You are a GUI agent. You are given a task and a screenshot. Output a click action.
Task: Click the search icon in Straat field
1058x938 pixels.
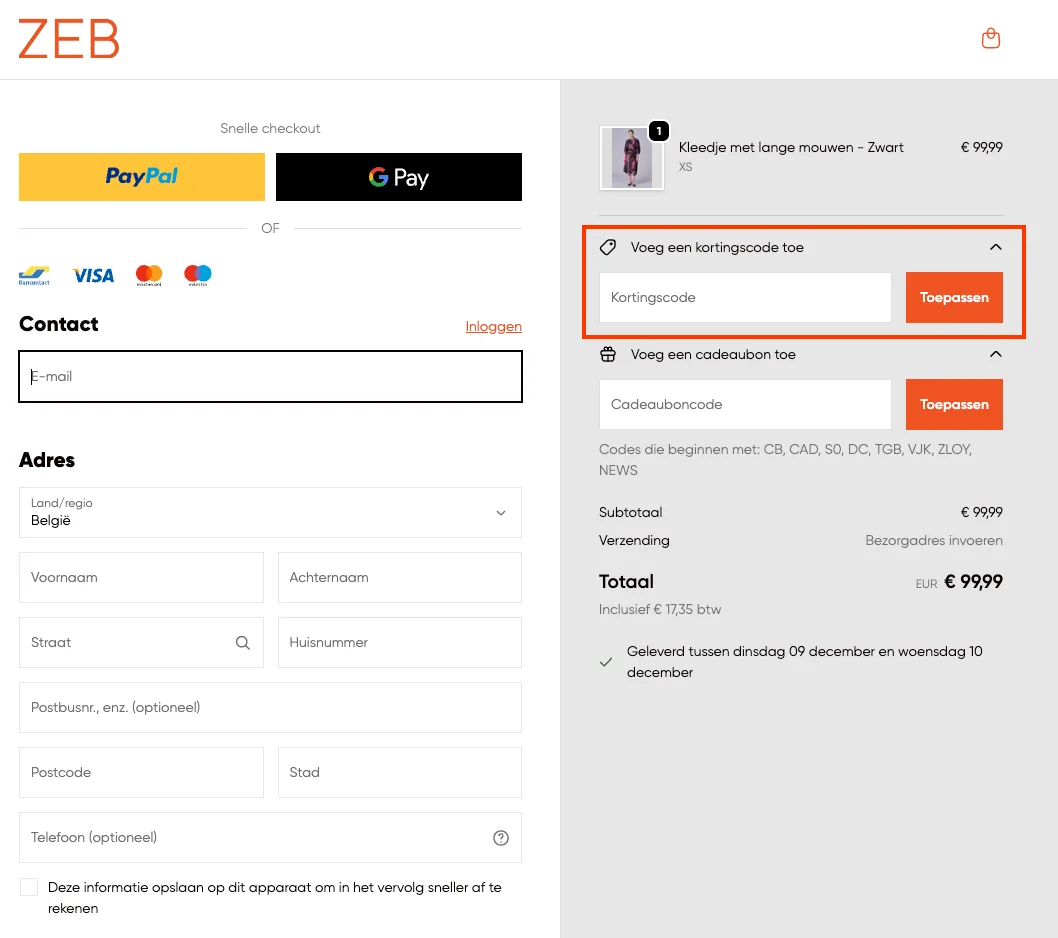242,643
